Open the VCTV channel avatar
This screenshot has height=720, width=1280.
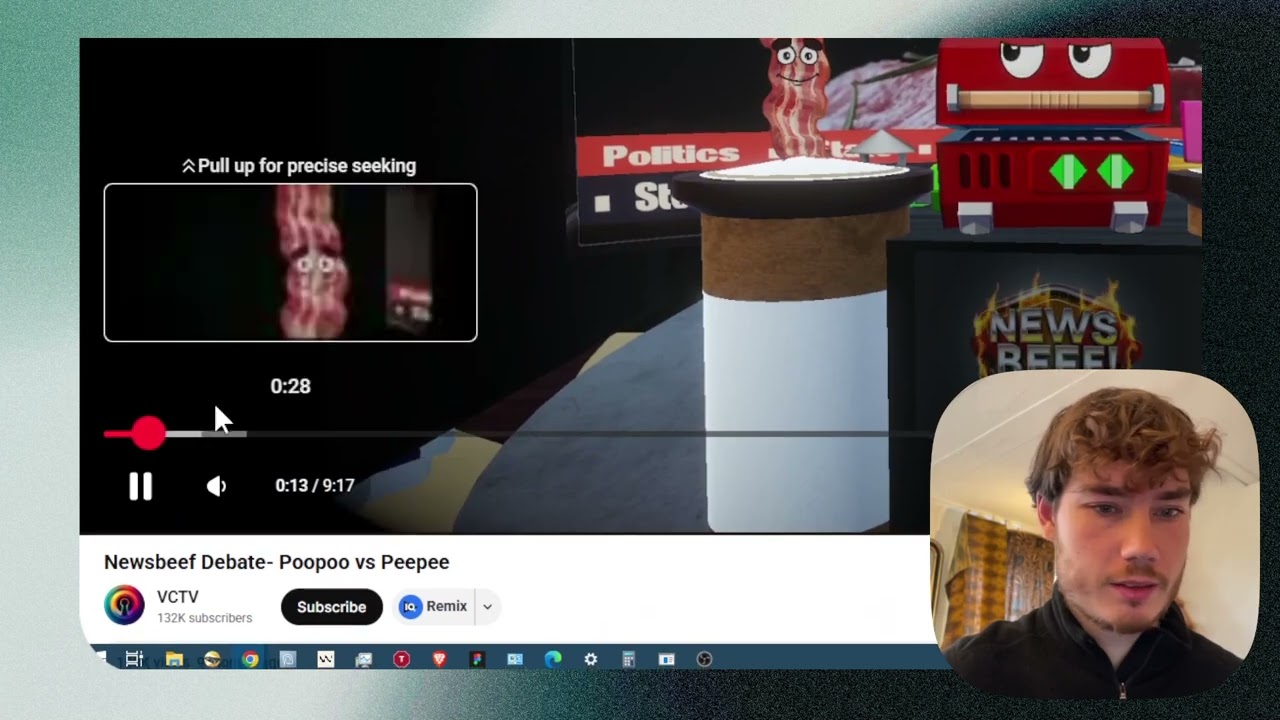pos(124,605)
